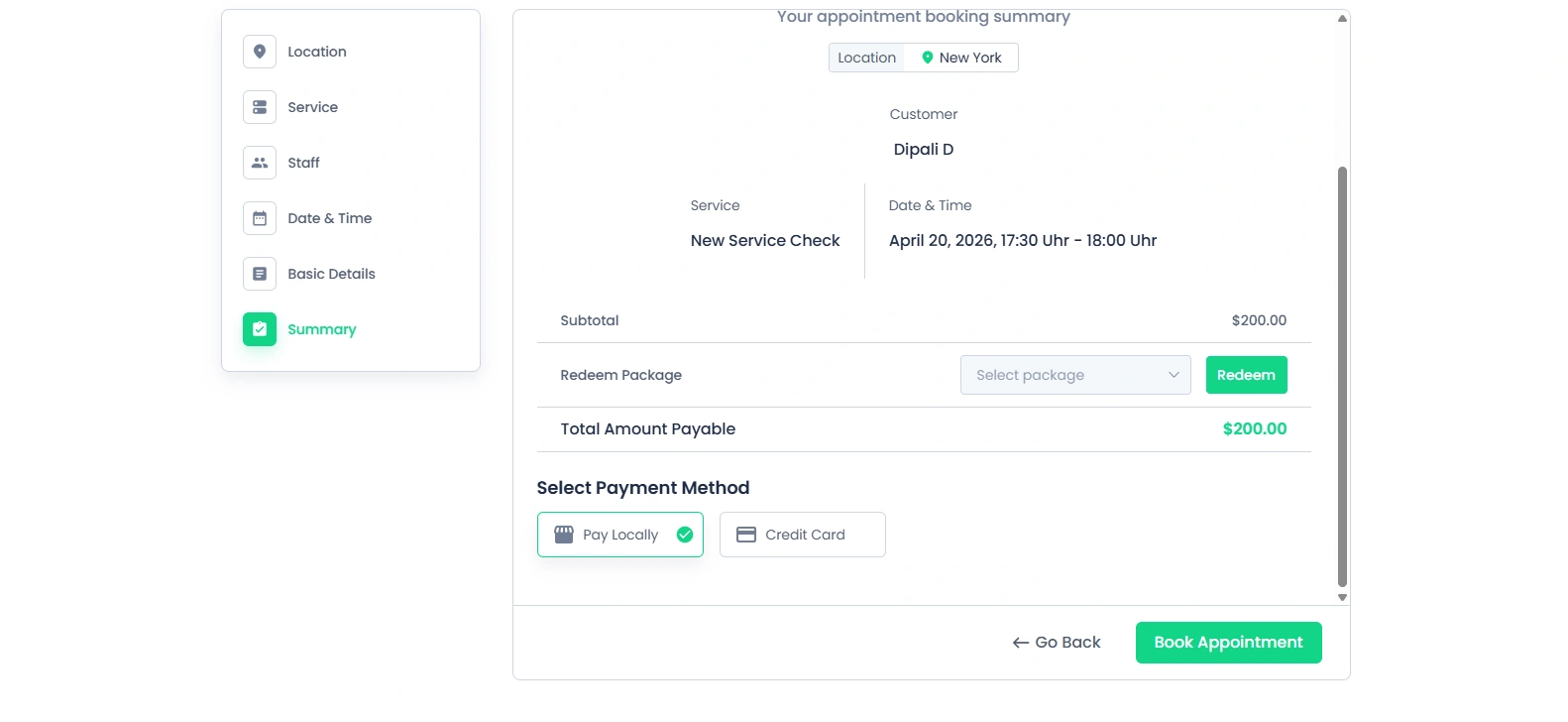Click the Basic Details form icon
The height and width of the screenshot is (722, 1568).
260,274
